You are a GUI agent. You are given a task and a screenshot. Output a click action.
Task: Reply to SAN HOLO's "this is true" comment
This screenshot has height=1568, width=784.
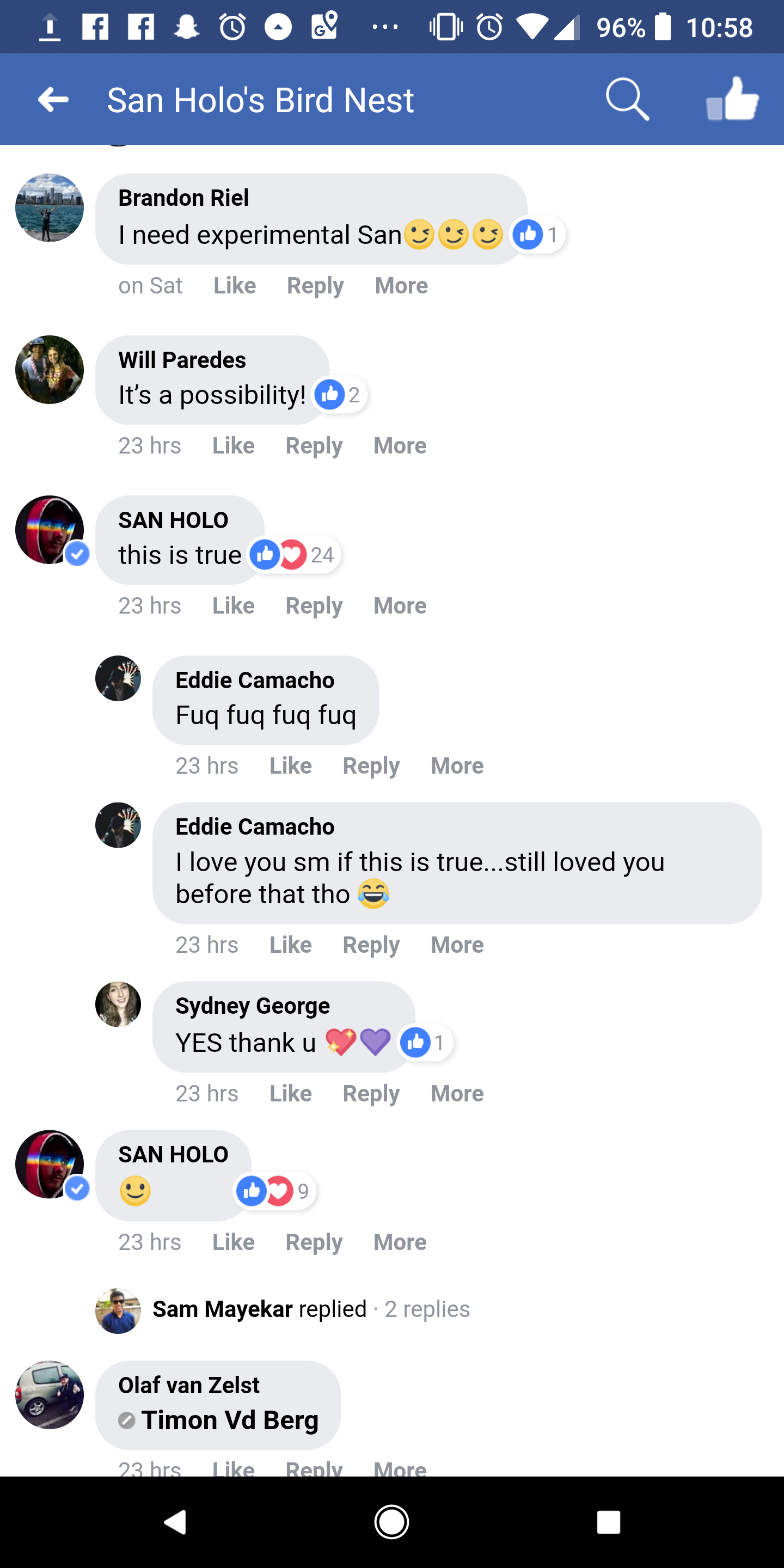[x=314, y=605]
